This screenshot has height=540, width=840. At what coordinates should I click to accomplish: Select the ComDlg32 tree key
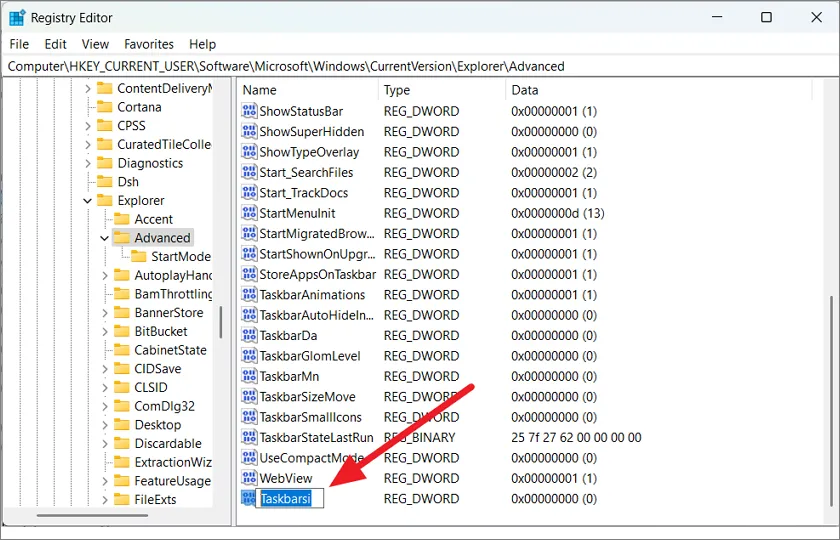[164, 406]
